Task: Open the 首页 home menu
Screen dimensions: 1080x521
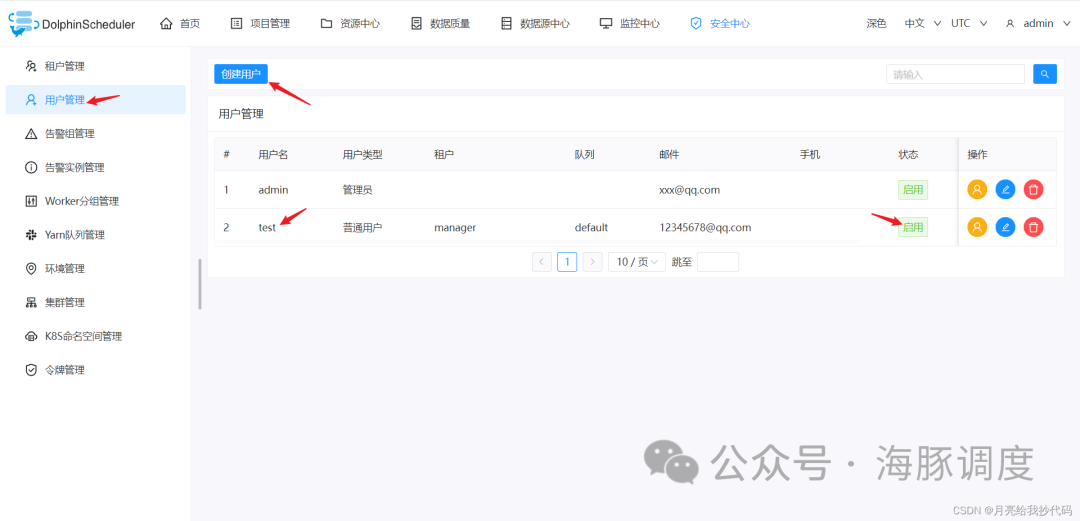Action: [180, 23]
